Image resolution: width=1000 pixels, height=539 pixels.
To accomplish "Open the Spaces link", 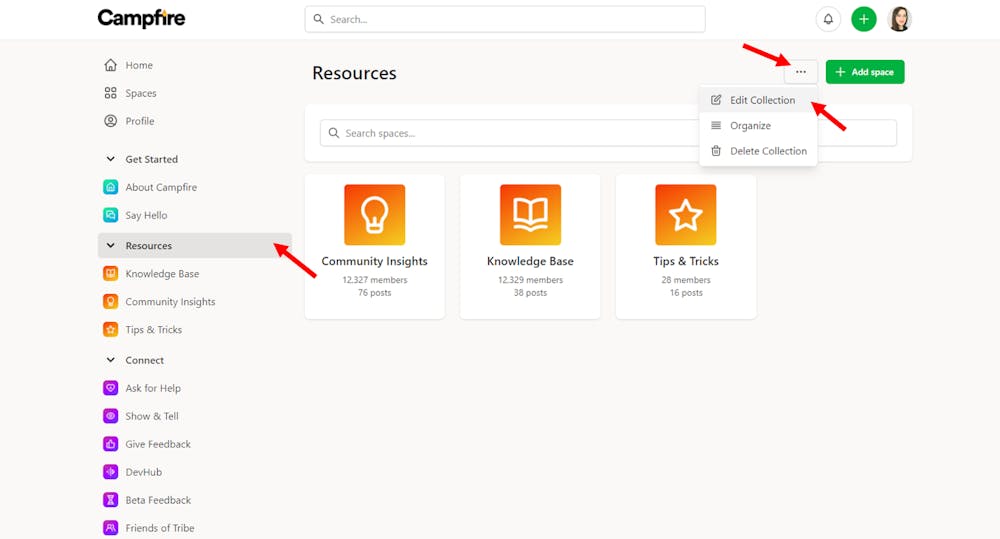I will point(141,93).
